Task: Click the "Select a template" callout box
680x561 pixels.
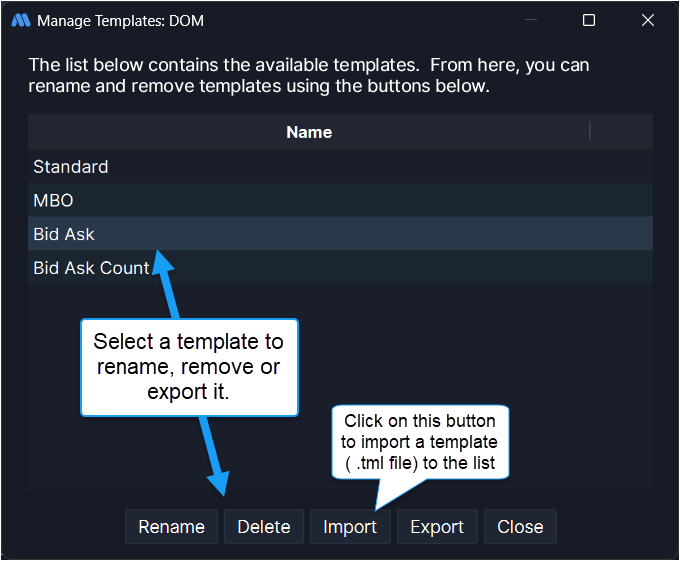Action: pos(188,366)
